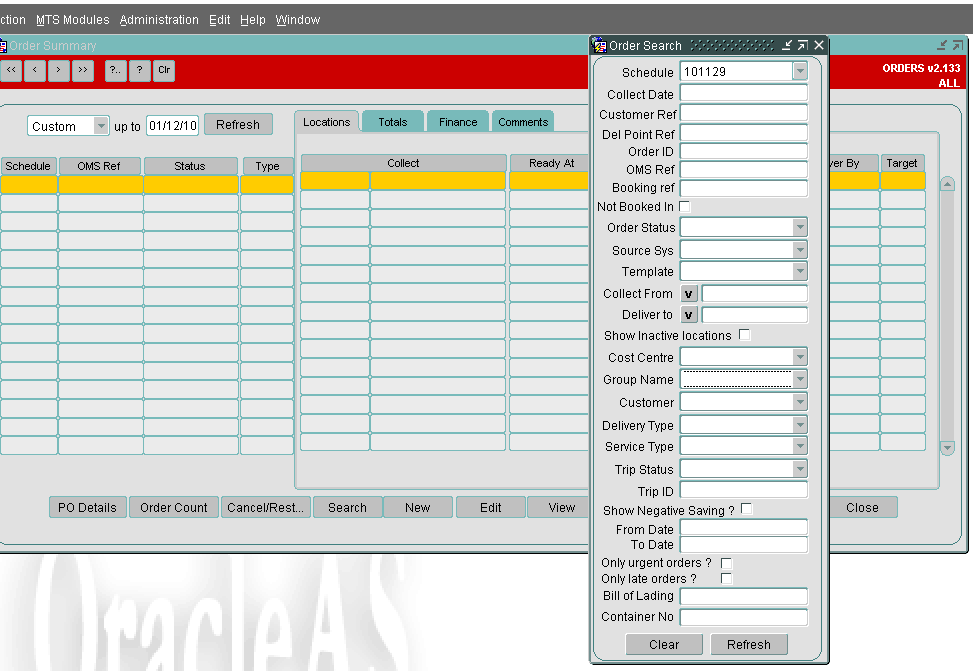Open the Deliver to lookup V button
This screenshot has width=973, height=671.
(689, 315)
